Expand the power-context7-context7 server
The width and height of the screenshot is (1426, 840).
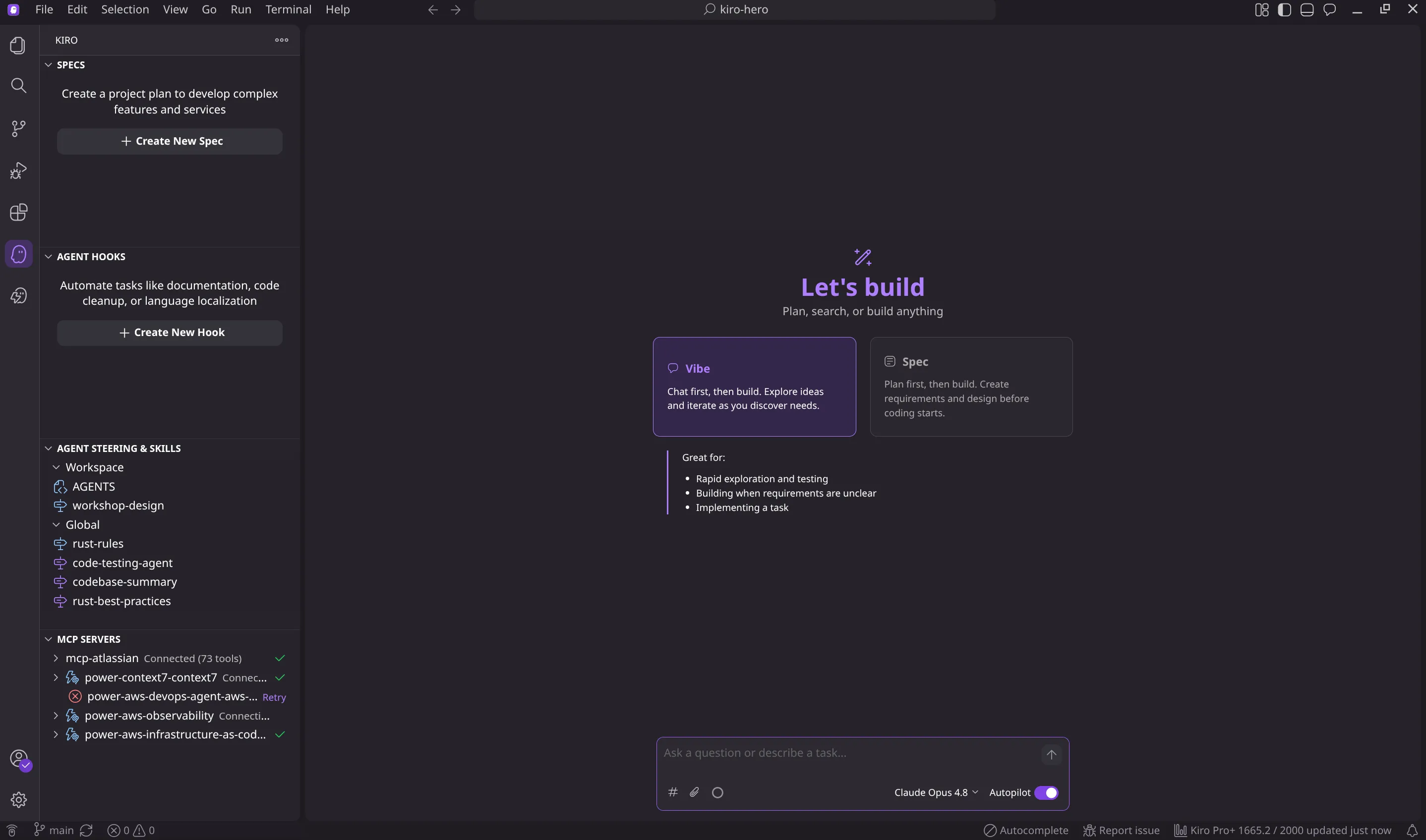(x=56, y=677)
